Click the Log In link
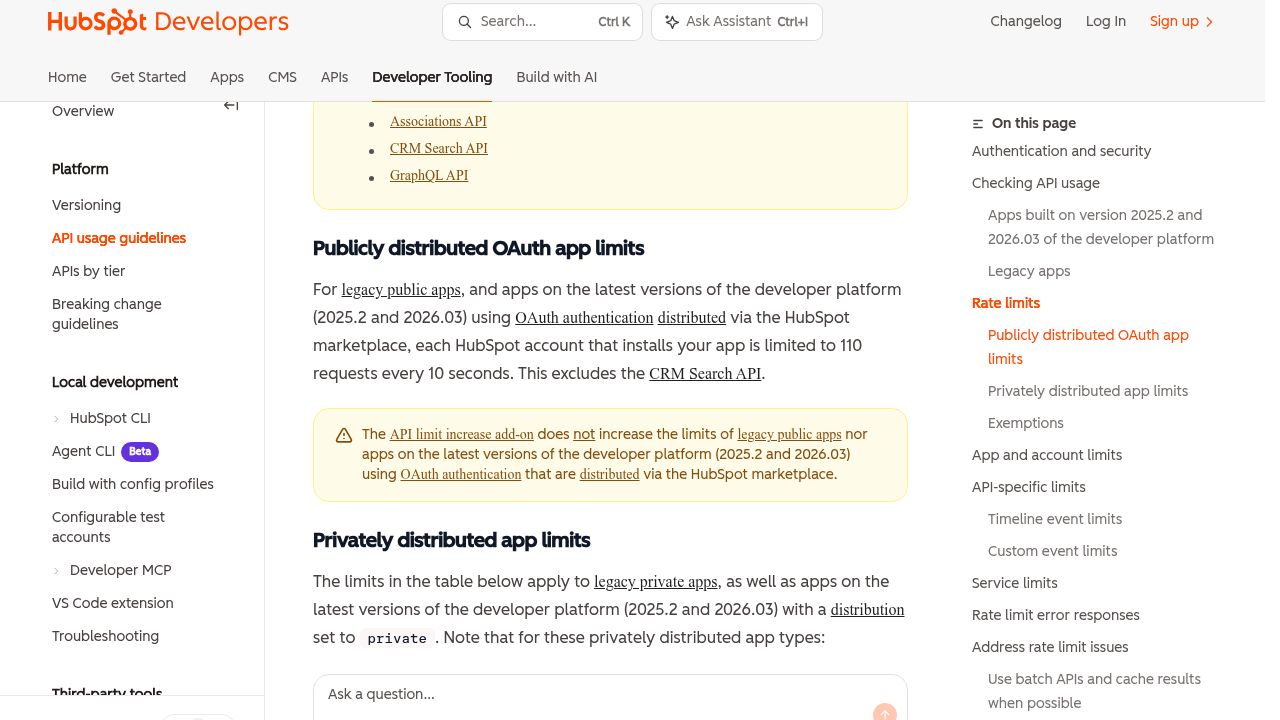The height and width of the screenshot is (720, 1280). [x=1106, y=22]
